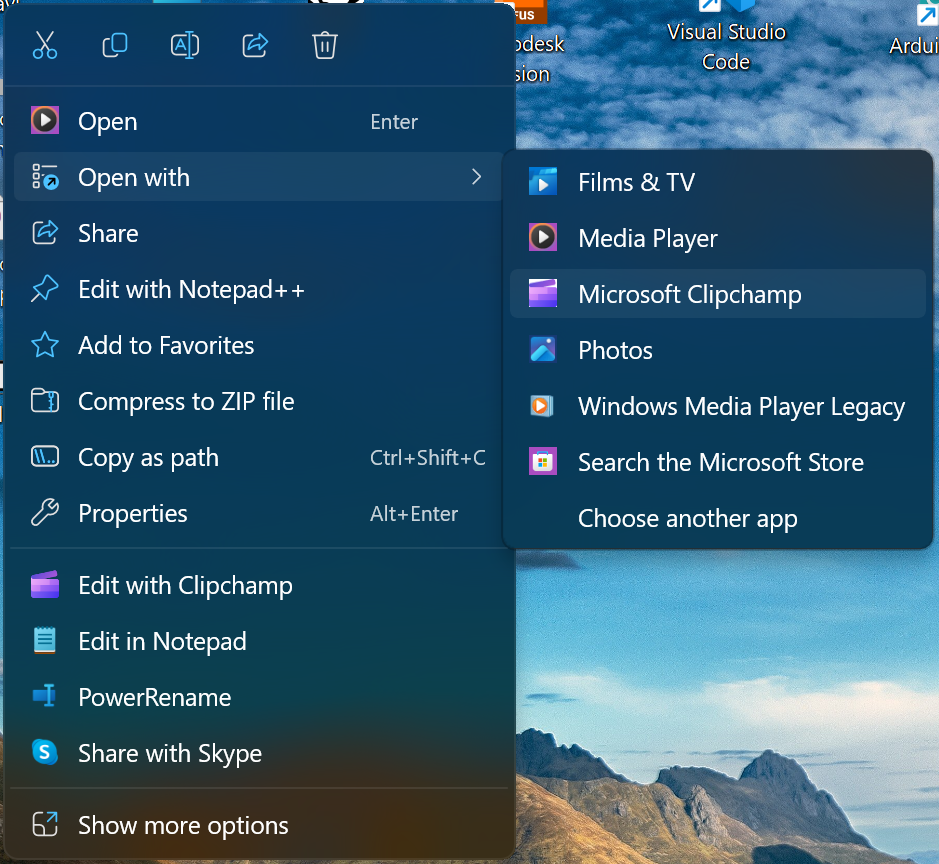Screen dimensions: 939x864
Task: Click the Ctrl+Shift+C shortcut text
Action: 428,458
